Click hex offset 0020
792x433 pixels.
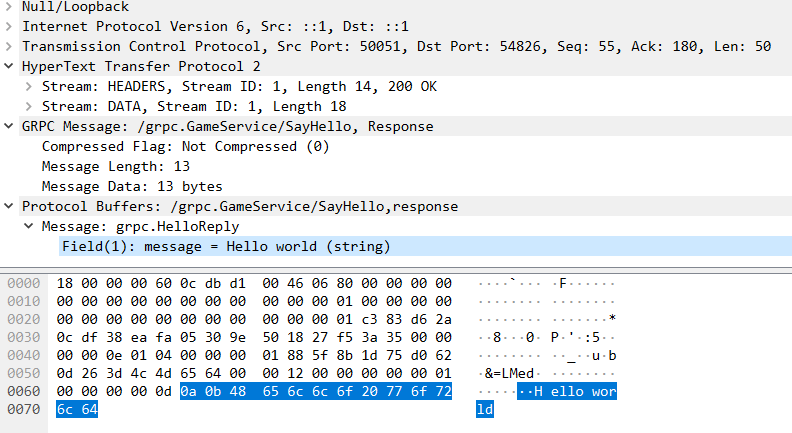coord(24,319)
